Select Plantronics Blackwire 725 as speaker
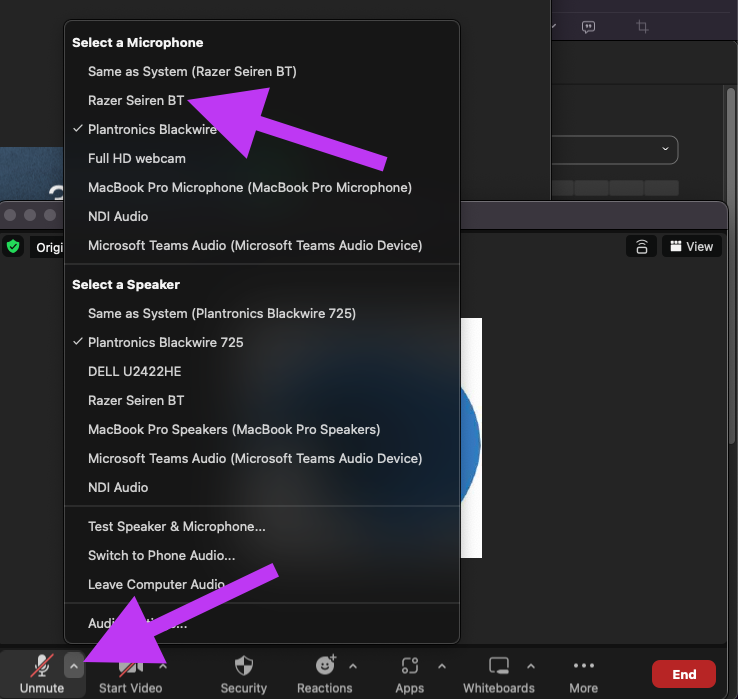 pyautogui.click(x=262, y=342)
